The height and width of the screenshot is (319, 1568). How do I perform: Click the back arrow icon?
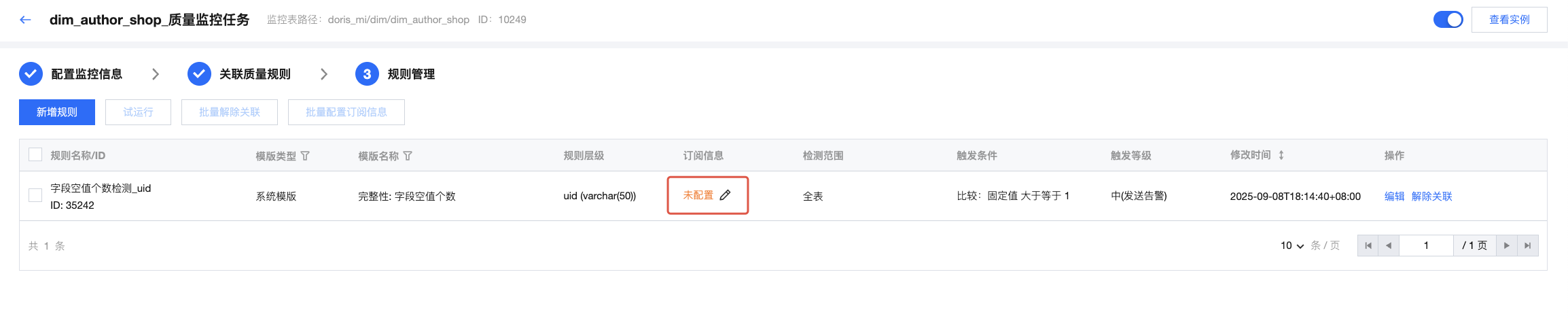click(x=26, y=20)
